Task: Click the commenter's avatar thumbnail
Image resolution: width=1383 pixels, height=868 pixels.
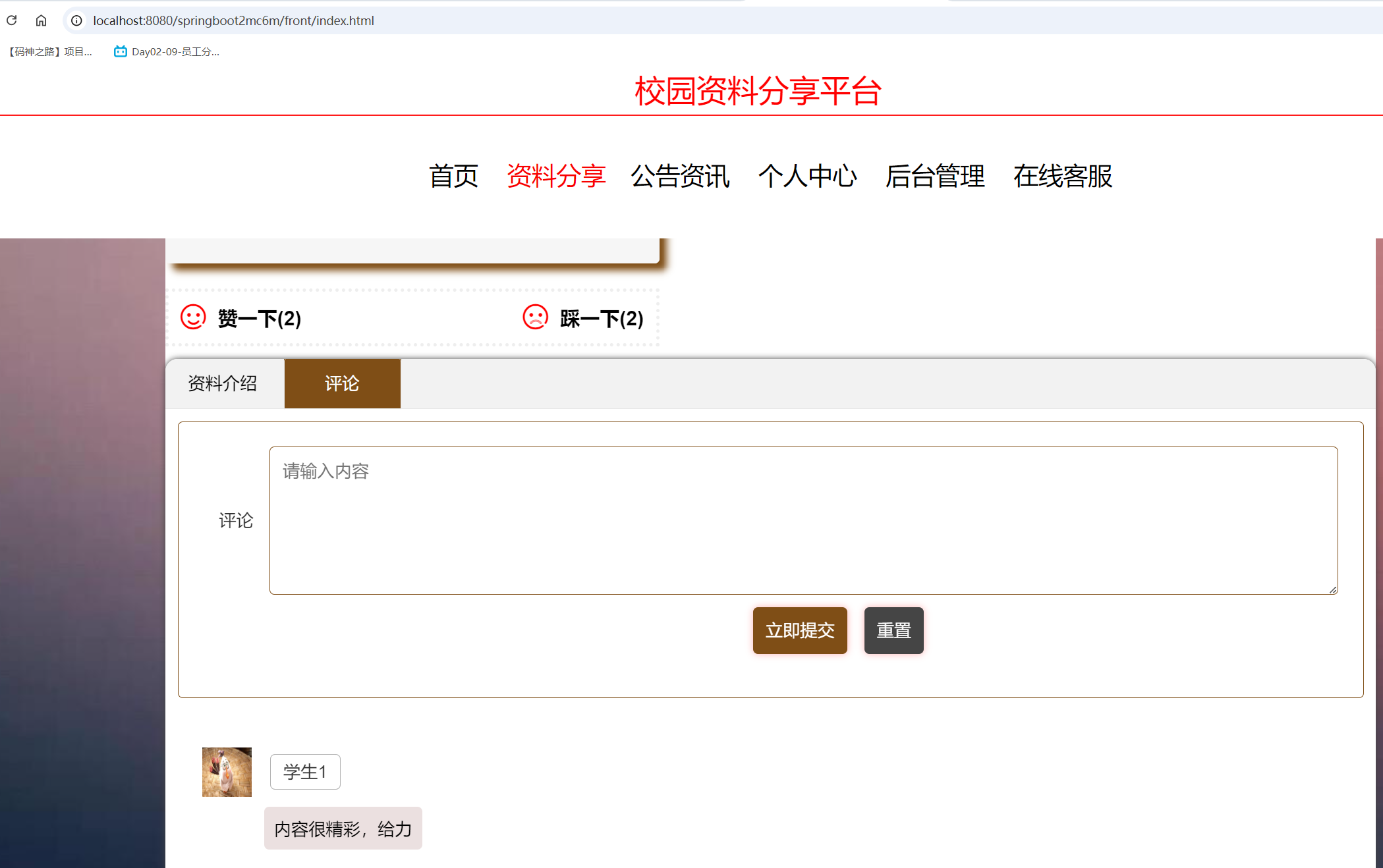Action: pyautogui.click(x=226, y=771)
